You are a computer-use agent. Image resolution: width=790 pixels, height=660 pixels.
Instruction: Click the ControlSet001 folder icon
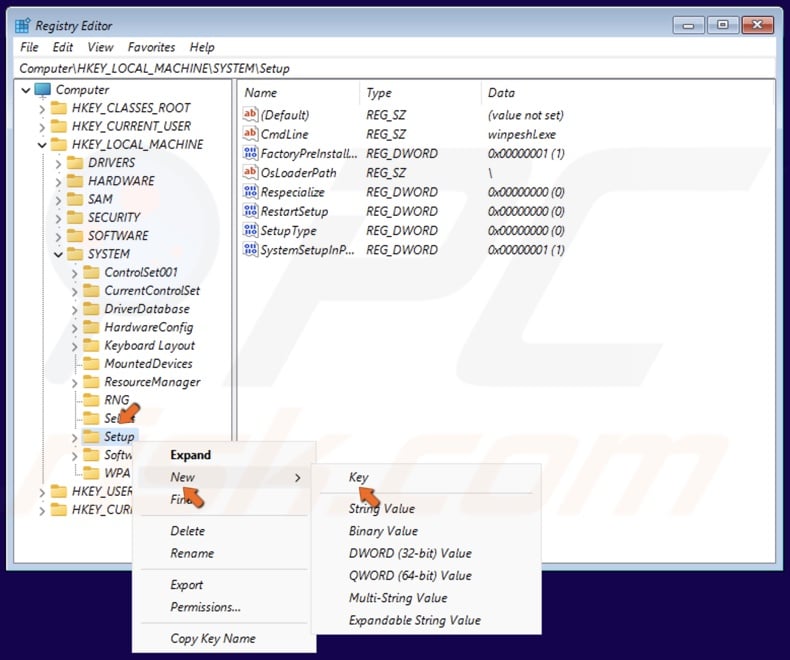click(91, 272)
